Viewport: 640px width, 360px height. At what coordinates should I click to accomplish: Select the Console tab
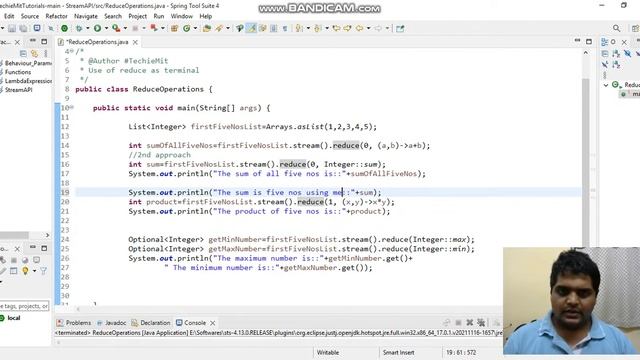click(191, 323)
